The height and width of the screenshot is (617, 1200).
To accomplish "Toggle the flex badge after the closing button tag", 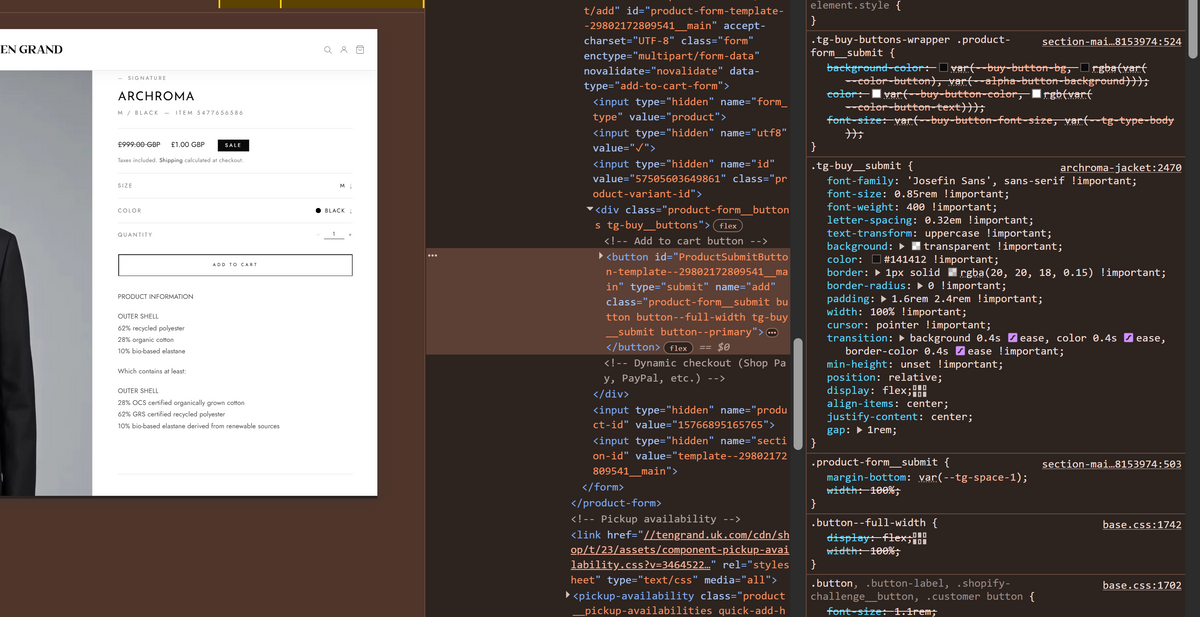I will tap(678, 347).
